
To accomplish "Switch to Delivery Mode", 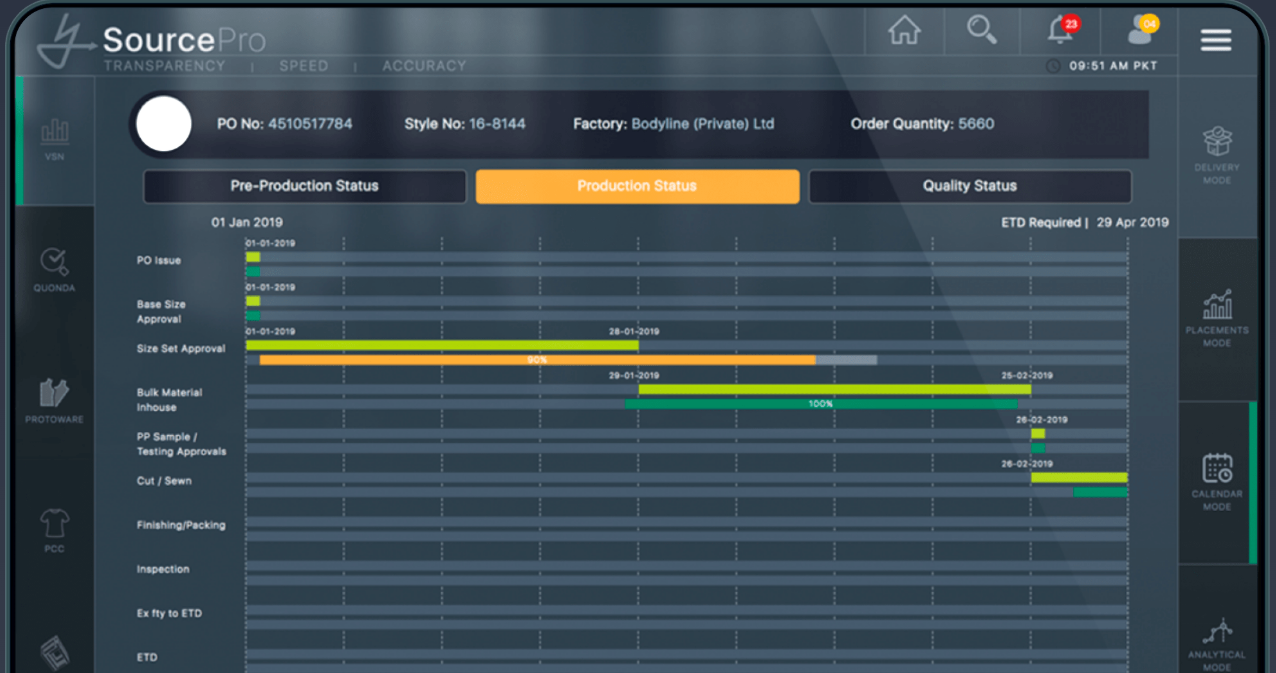I will point(1216,155).
